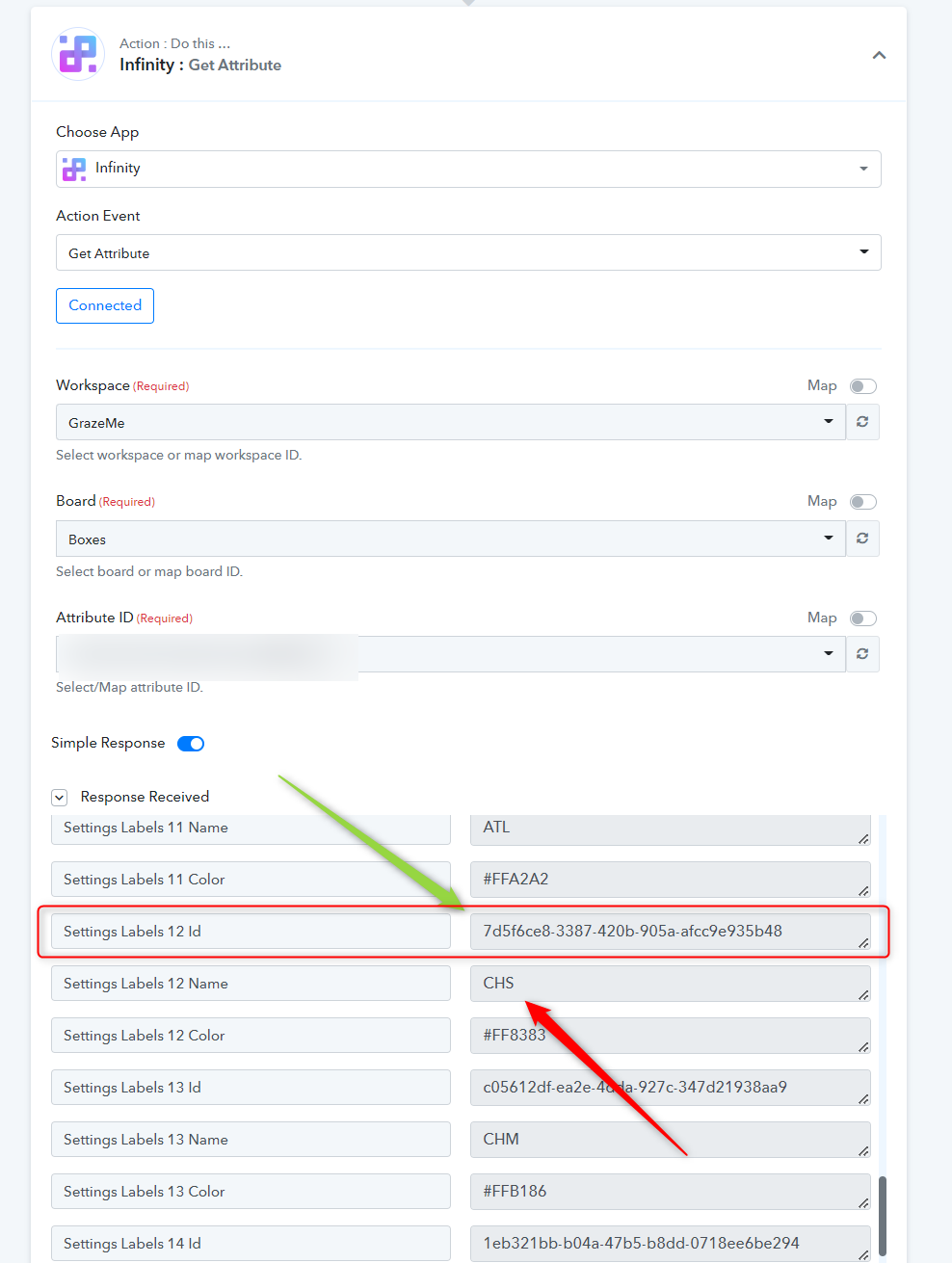Screen dimensions: 952x1263
Task: Click the CHS label name value field
Action: coord(670,984)
